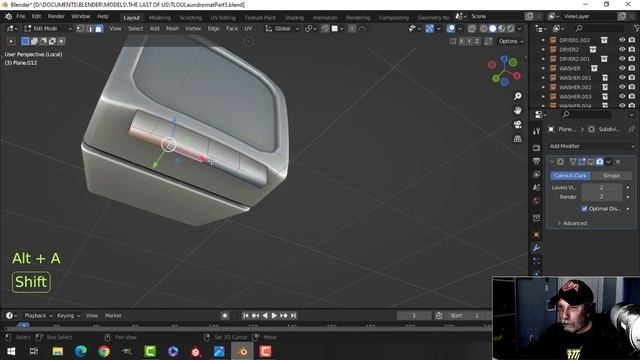Expand the Advanced modifier section

(572, 223)
